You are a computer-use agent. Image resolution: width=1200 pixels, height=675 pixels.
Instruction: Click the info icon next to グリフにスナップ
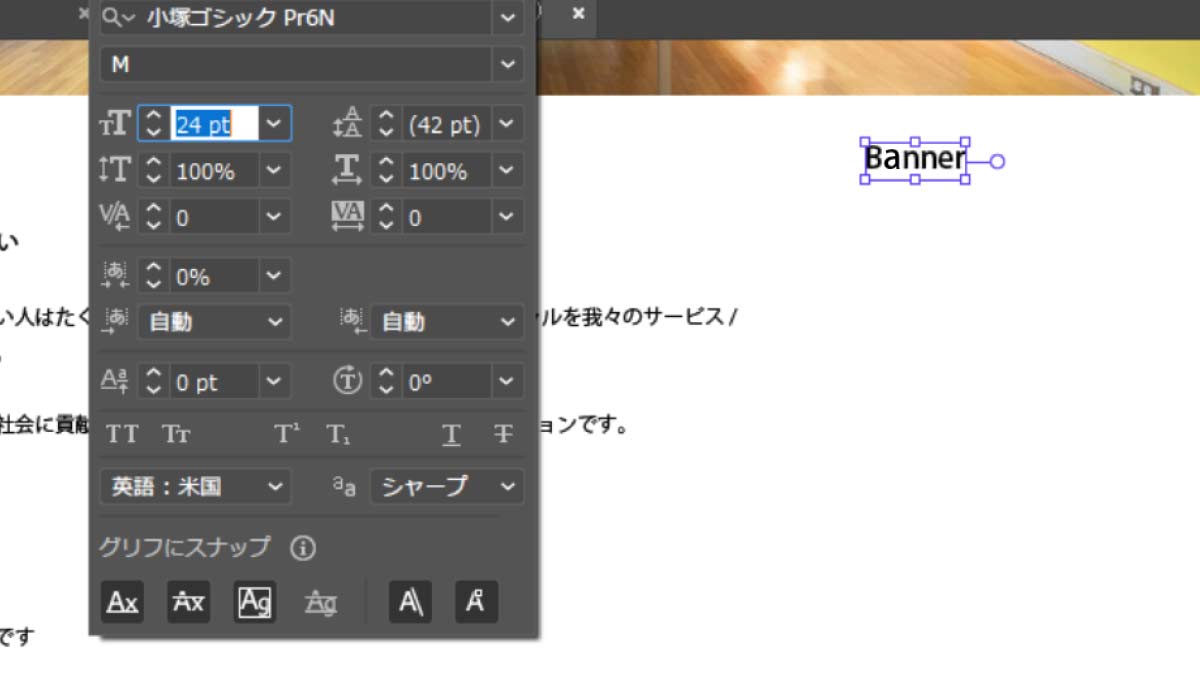[x=302, y=548]
